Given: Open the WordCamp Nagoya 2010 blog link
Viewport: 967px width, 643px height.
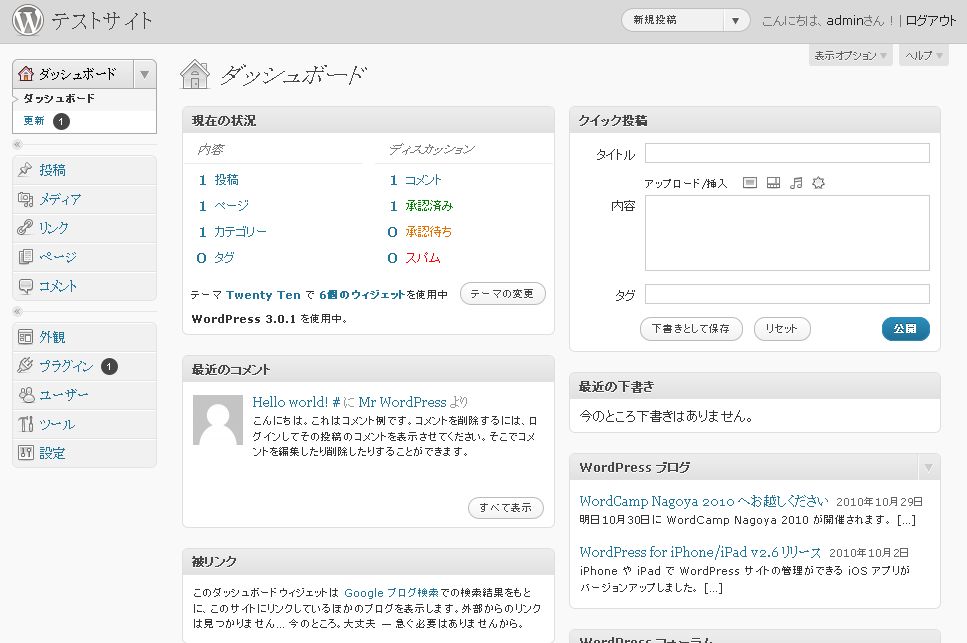Looking at the screenshot, I should coord(703,501).
